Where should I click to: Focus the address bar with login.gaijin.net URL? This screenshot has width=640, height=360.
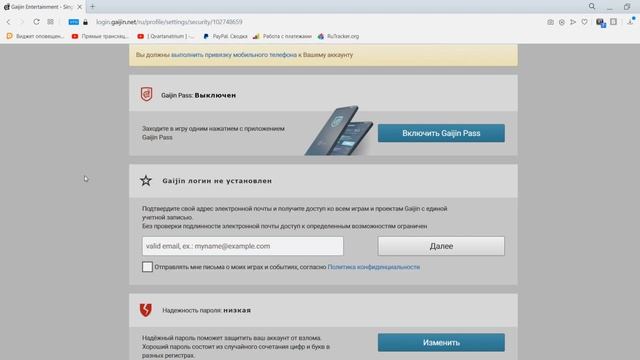169,22
